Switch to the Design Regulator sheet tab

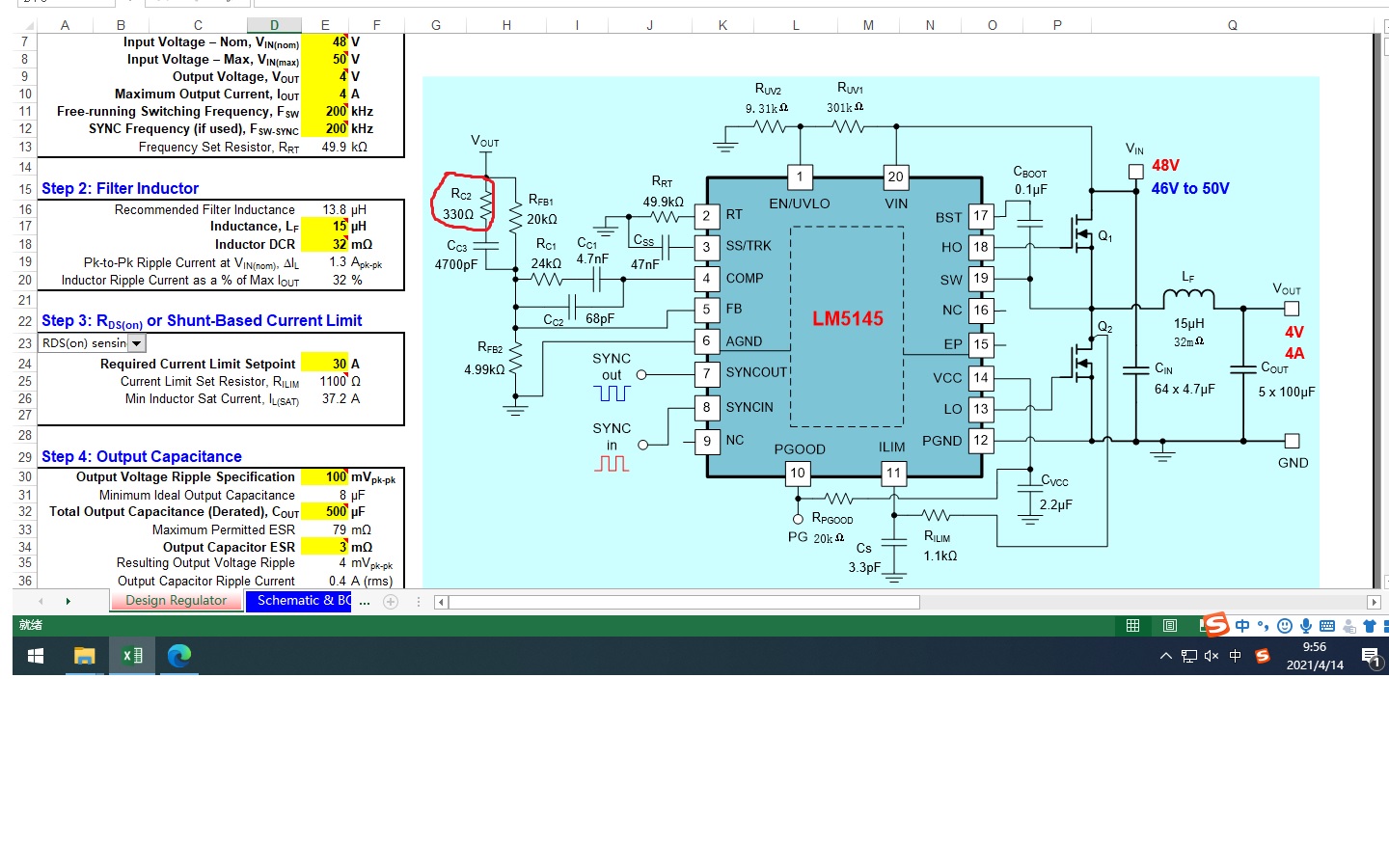pos(177,601)
